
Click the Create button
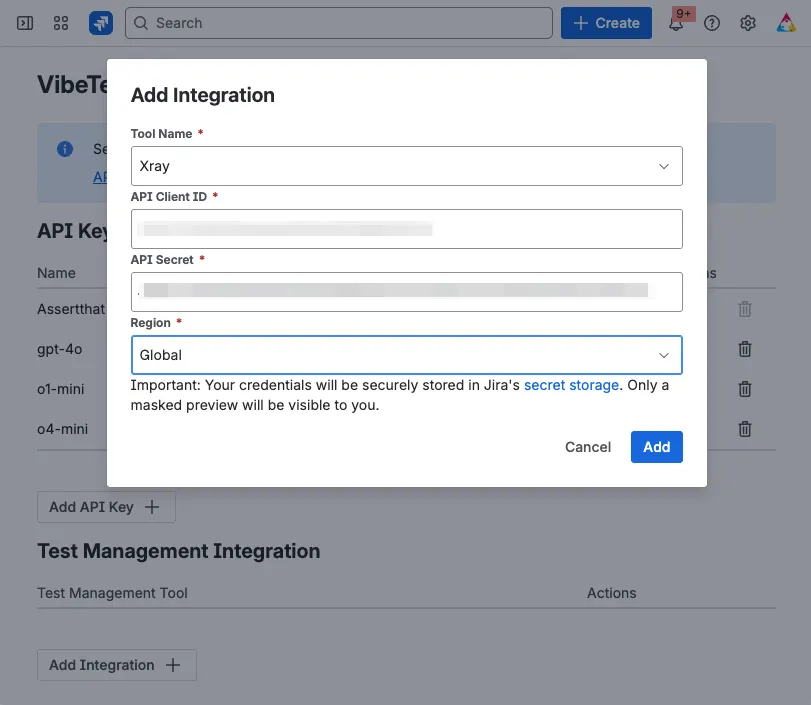606,23
